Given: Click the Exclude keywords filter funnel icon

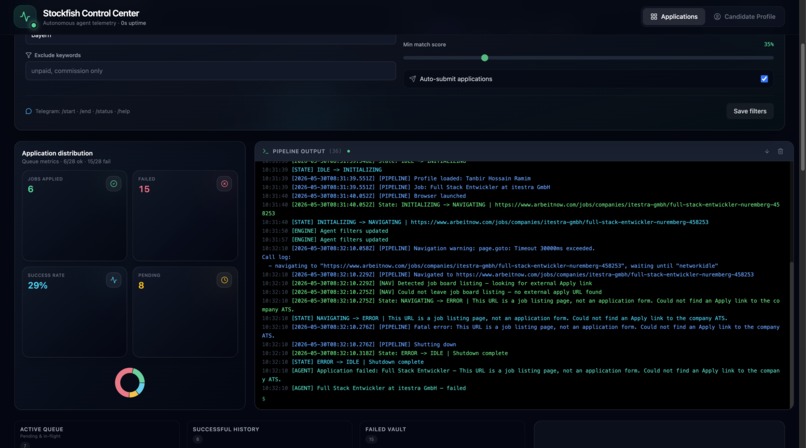Looking at the screenshot, I should pos(28,55).
